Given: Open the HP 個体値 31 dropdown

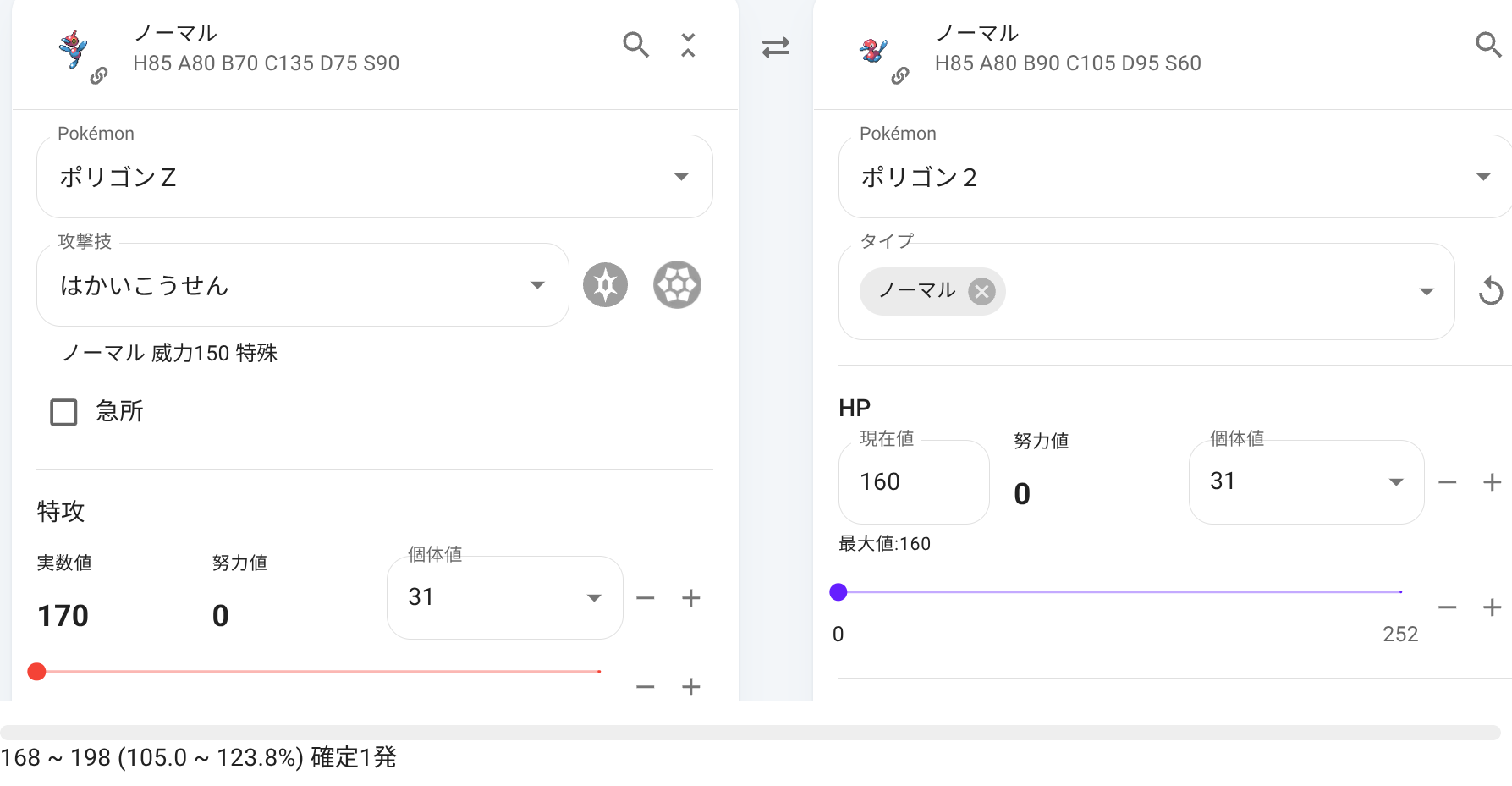Looking at the screenshot, I should pos(1306,481).
